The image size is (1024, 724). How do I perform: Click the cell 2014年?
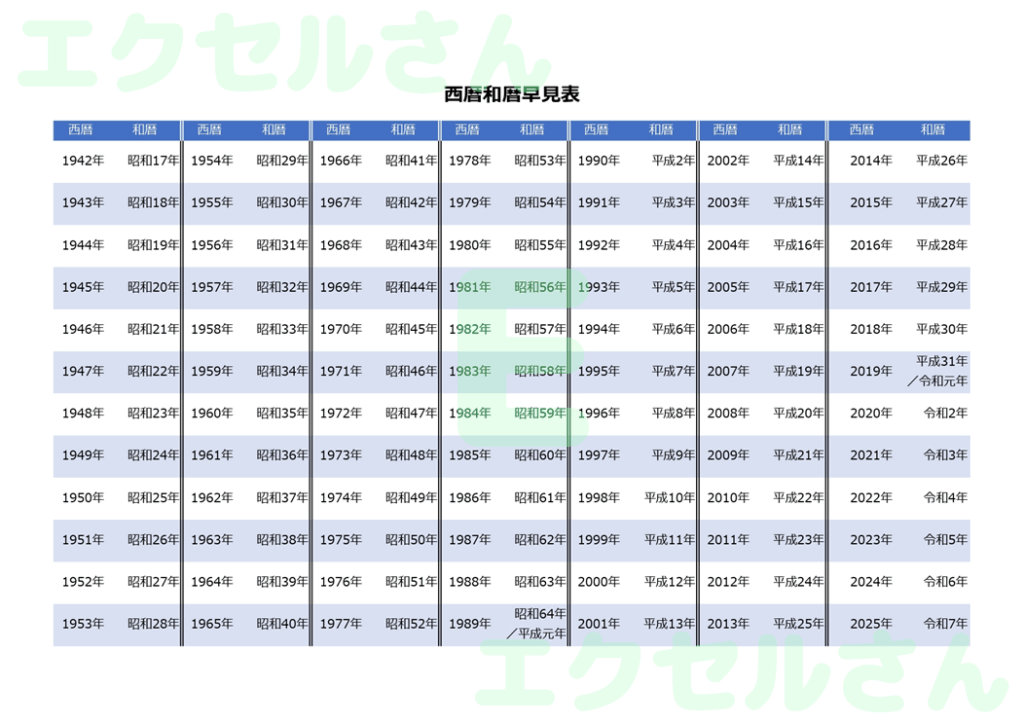click(871, 161)
